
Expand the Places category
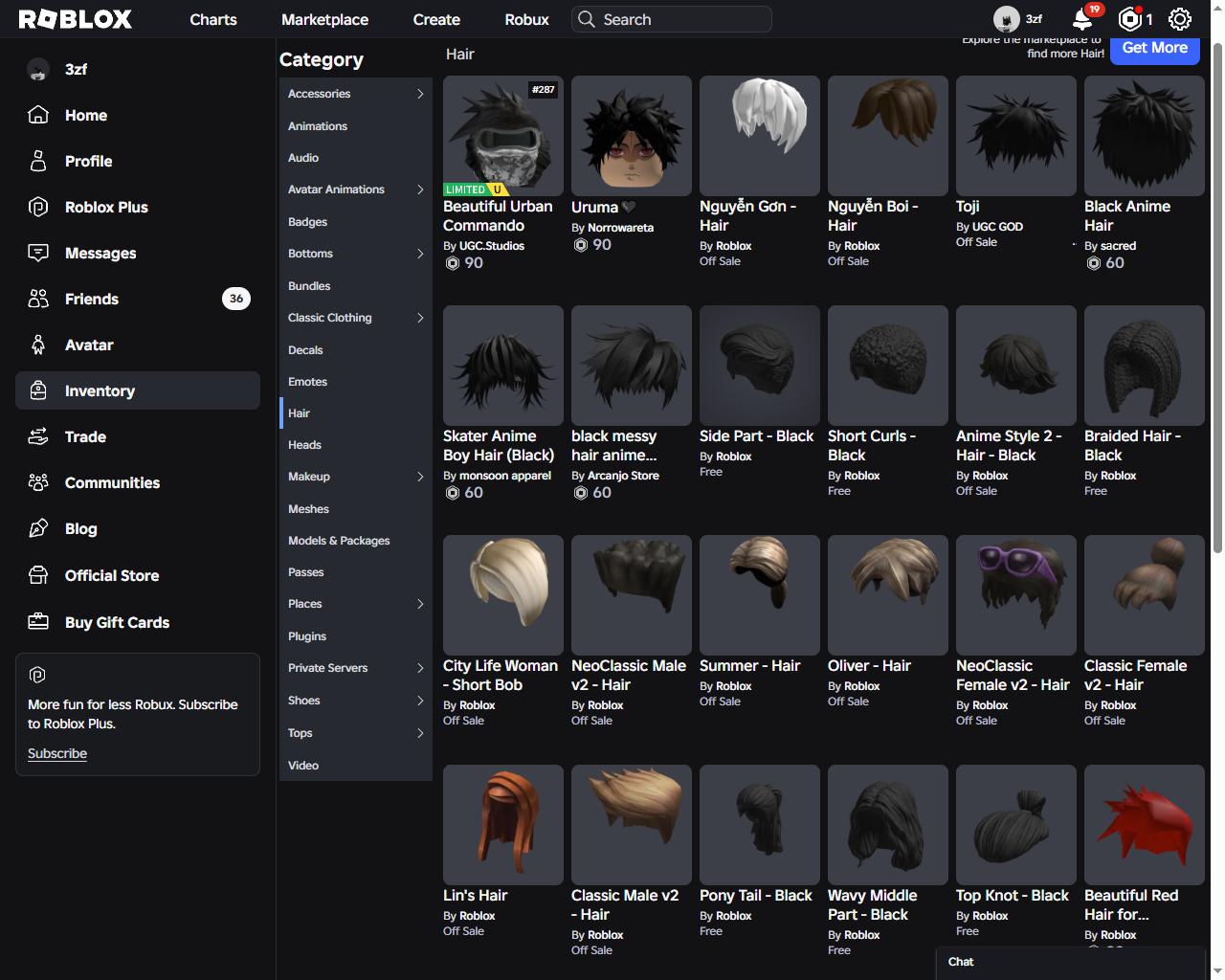click(420, 604)
